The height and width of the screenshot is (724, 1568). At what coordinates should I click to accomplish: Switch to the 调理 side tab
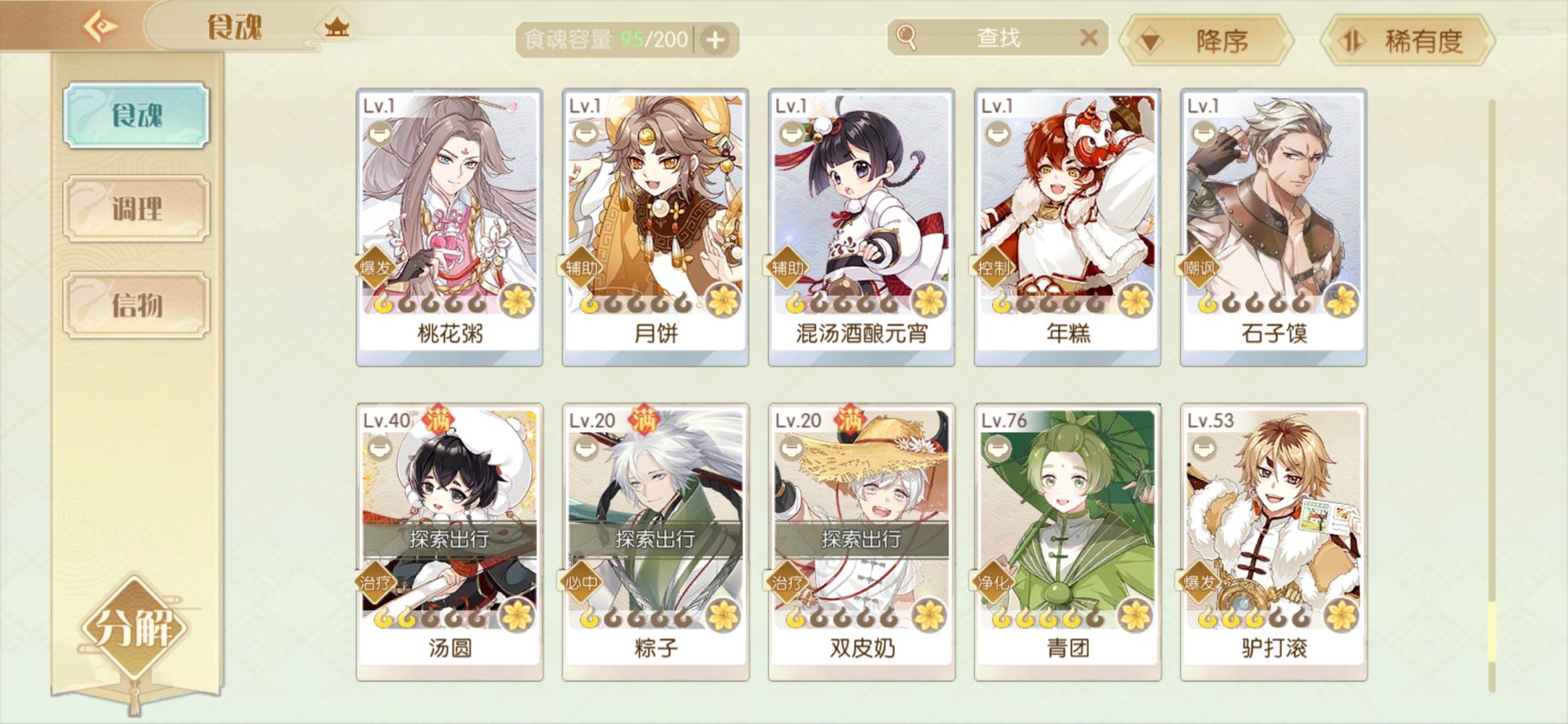(137, 209)
